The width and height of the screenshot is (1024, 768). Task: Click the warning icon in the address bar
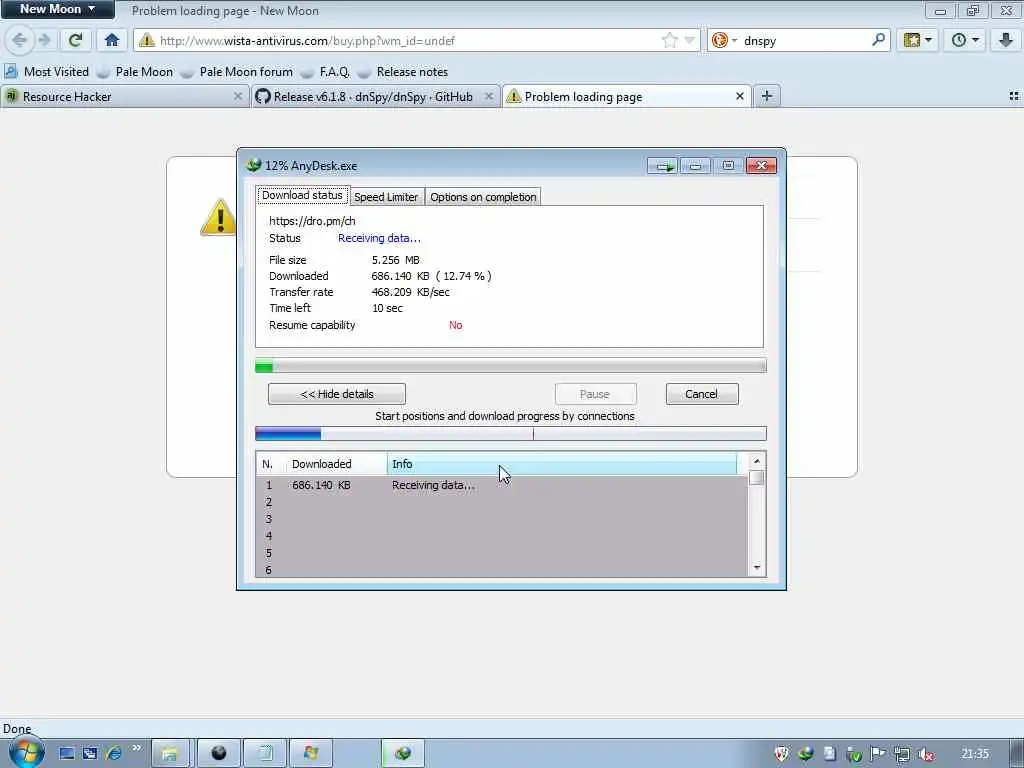tap(147, 40)
